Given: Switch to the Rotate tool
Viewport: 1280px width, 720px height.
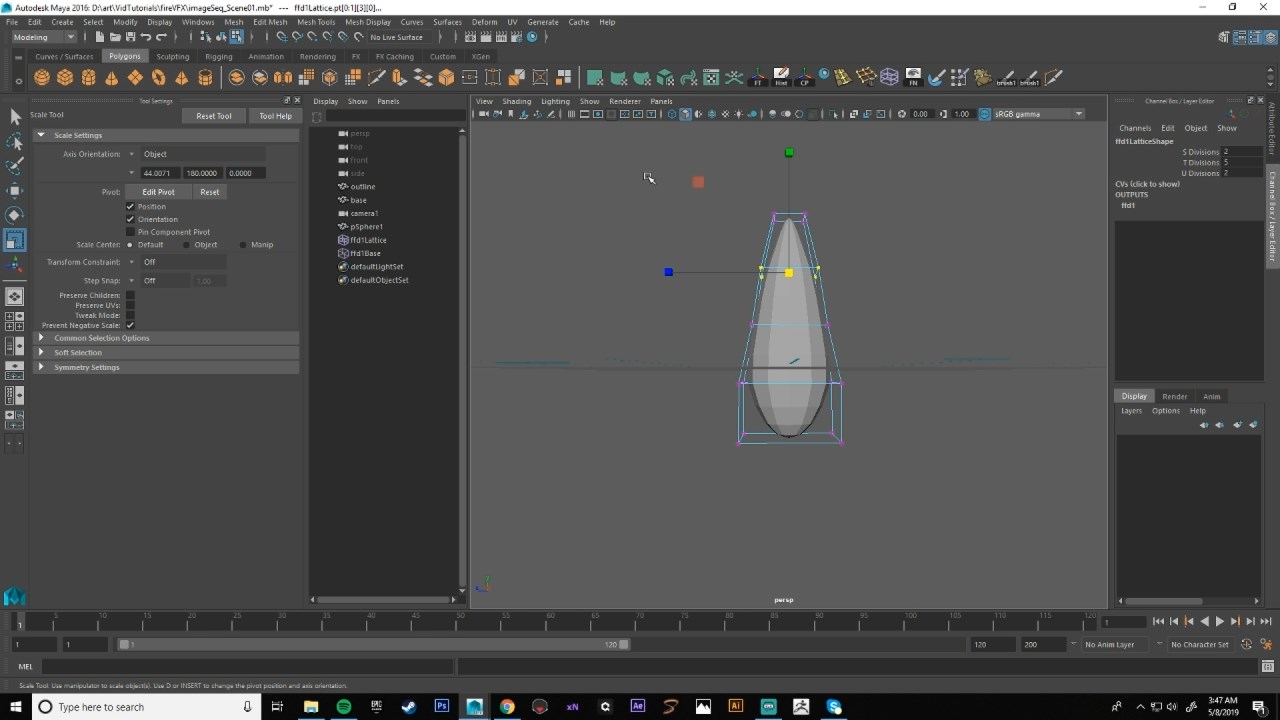Looking at the screenshot, I should (15, 215).
